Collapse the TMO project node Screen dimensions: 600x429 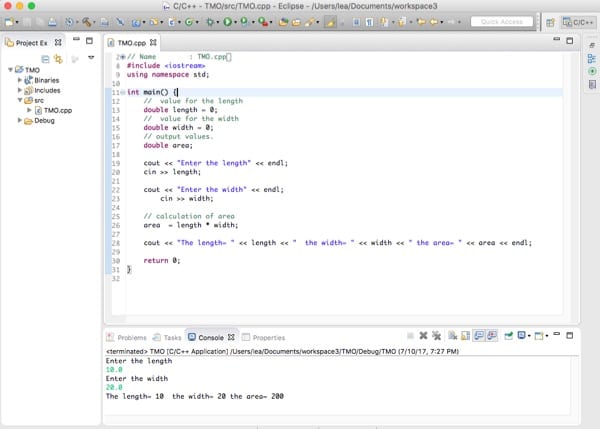coord(10,70)
